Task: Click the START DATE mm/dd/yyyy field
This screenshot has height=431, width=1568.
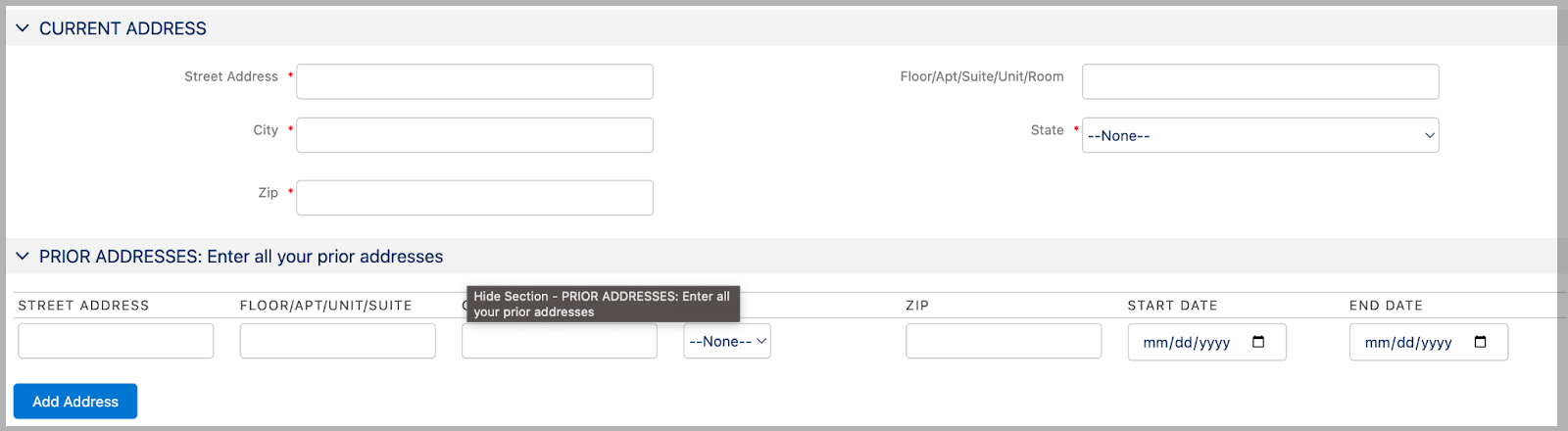Action: [x=1186, y=343]
